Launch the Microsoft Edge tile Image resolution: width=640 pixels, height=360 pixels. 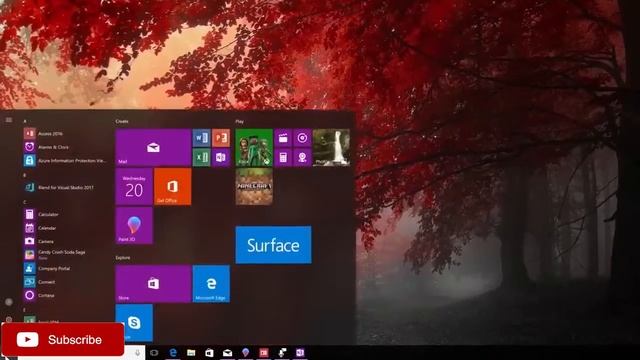coord(211,284)
